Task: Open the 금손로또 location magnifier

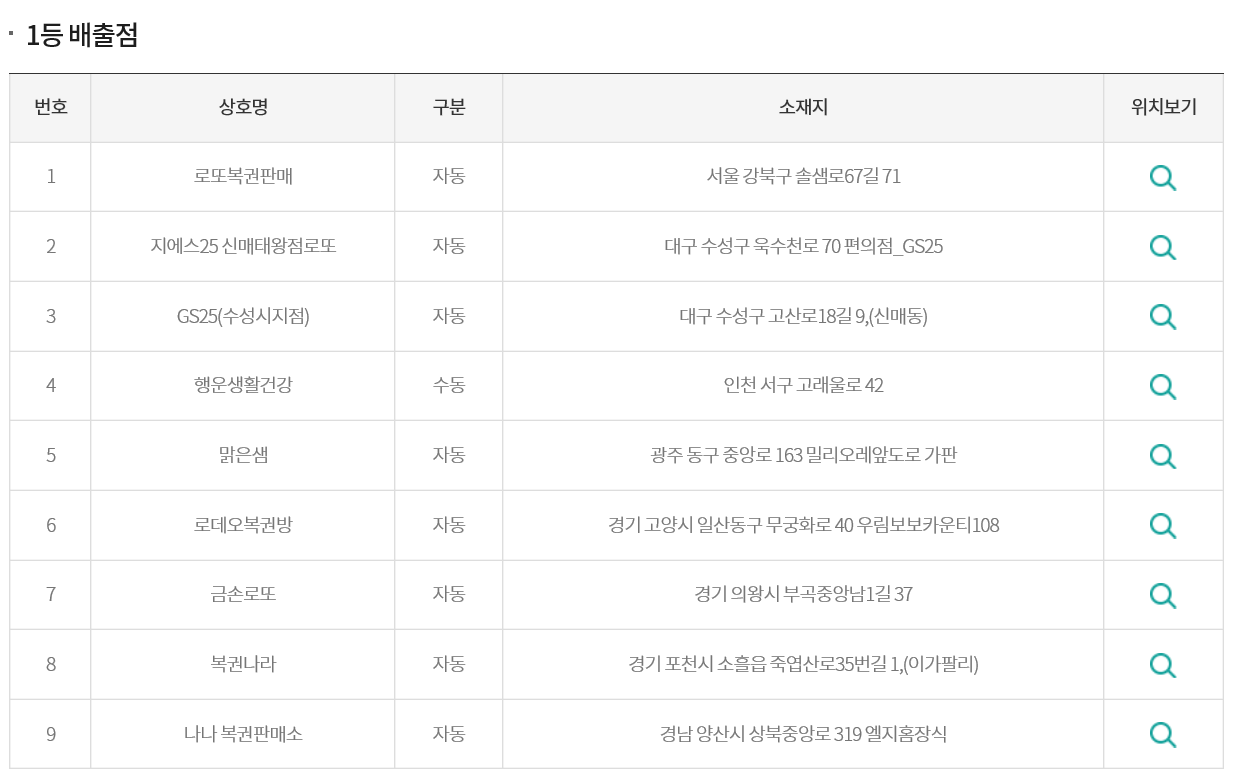Action: (x=1162, y=595)
